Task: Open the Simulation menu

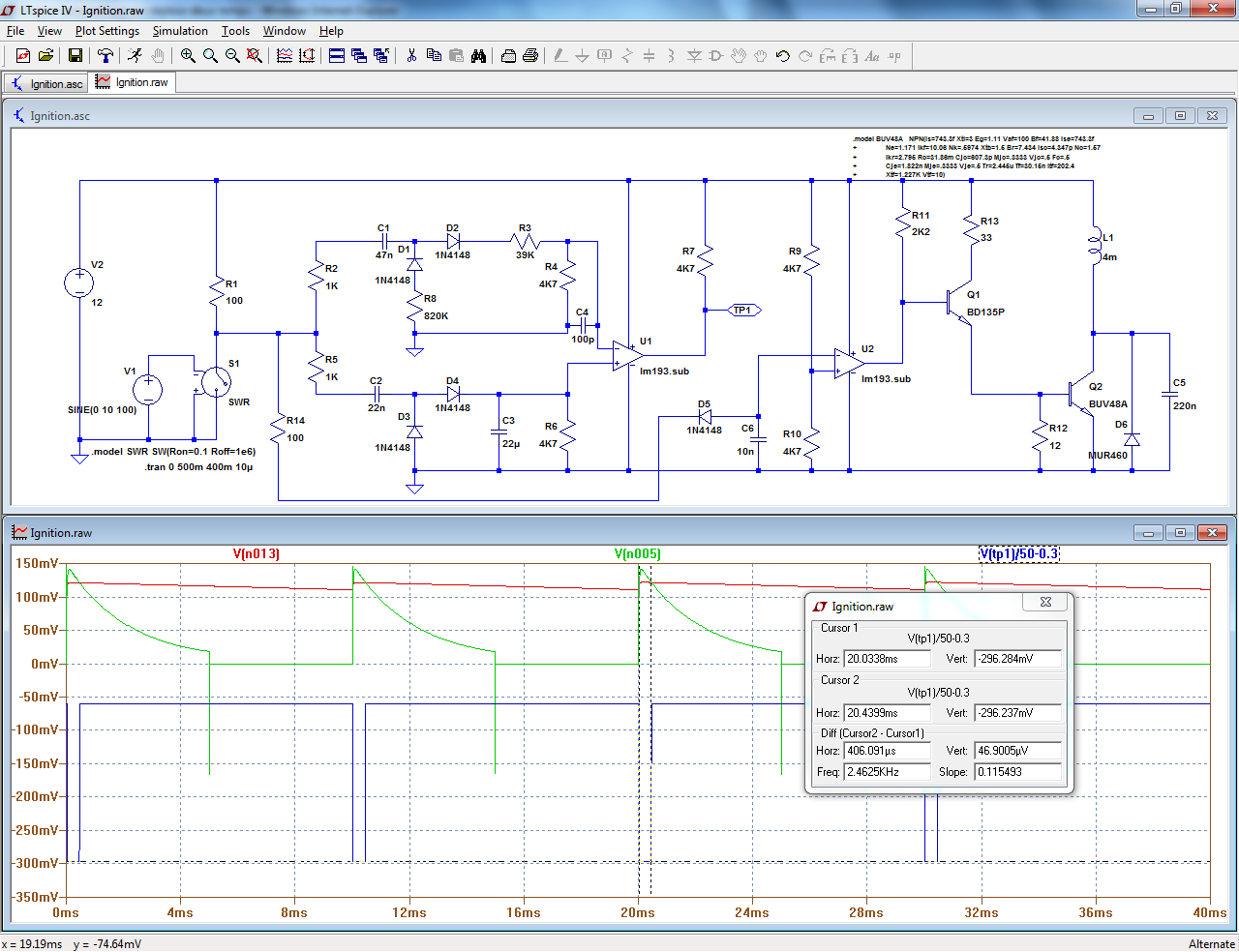Action: click(180, 31)
